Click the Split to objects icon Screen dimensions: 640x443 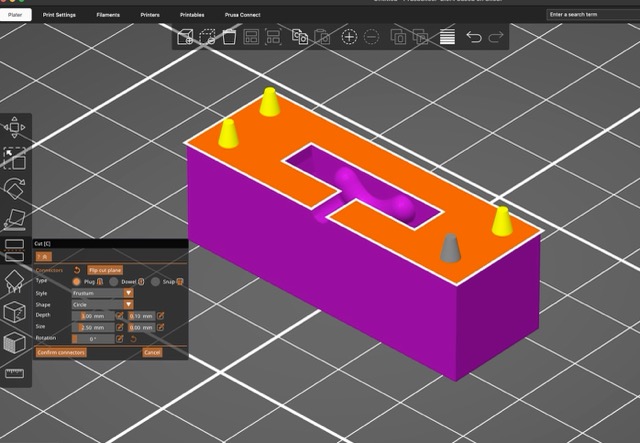click(398, 37)
